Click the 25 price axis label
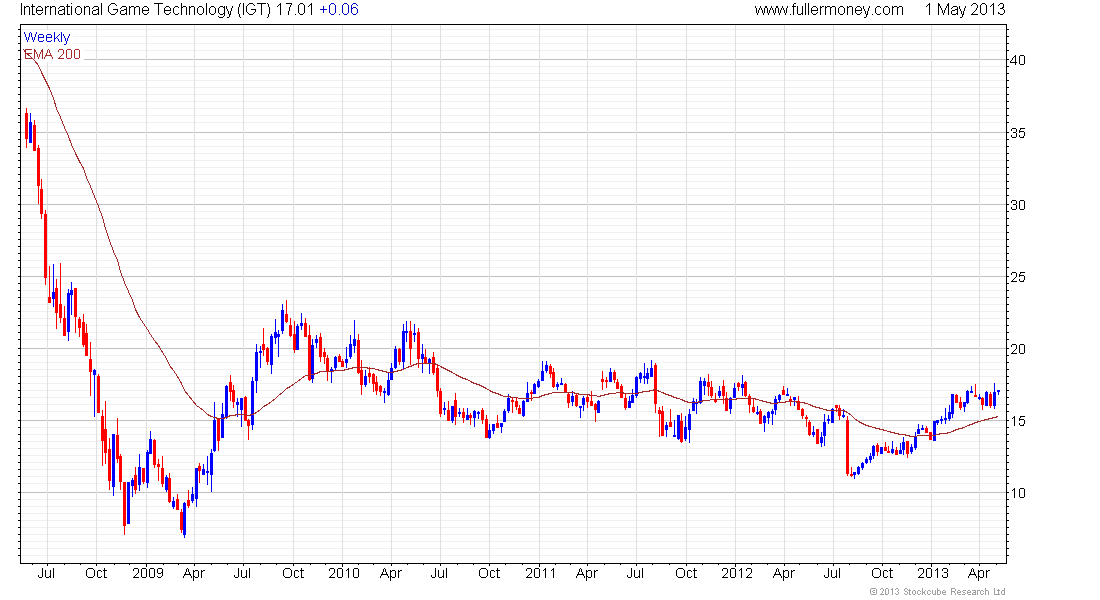Image resolution: width=1100 pixels, height=600 pixels. (x=1017, y=278)
